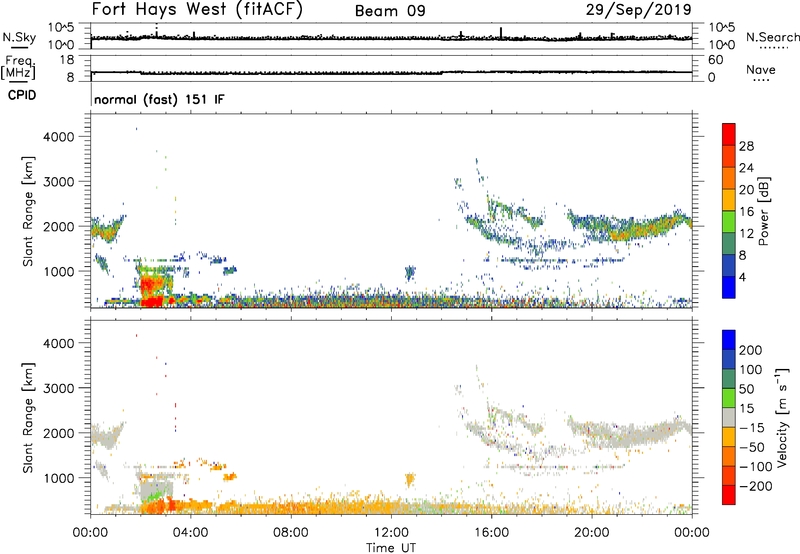Pick the bright blue lowest Power colorbar segment

pos(729,287)
